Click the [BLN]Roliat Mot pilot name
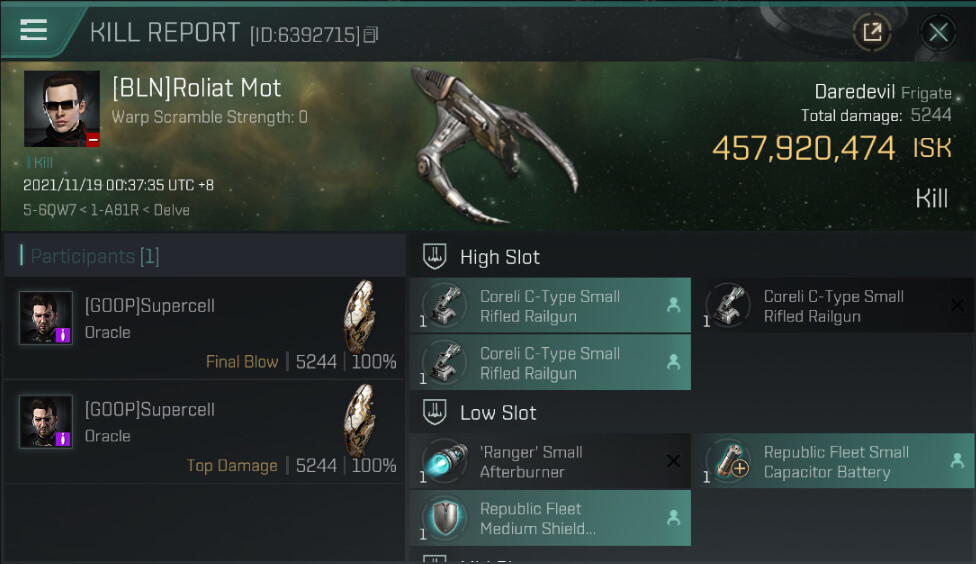The image size is (976, 564). pos(196,88)
